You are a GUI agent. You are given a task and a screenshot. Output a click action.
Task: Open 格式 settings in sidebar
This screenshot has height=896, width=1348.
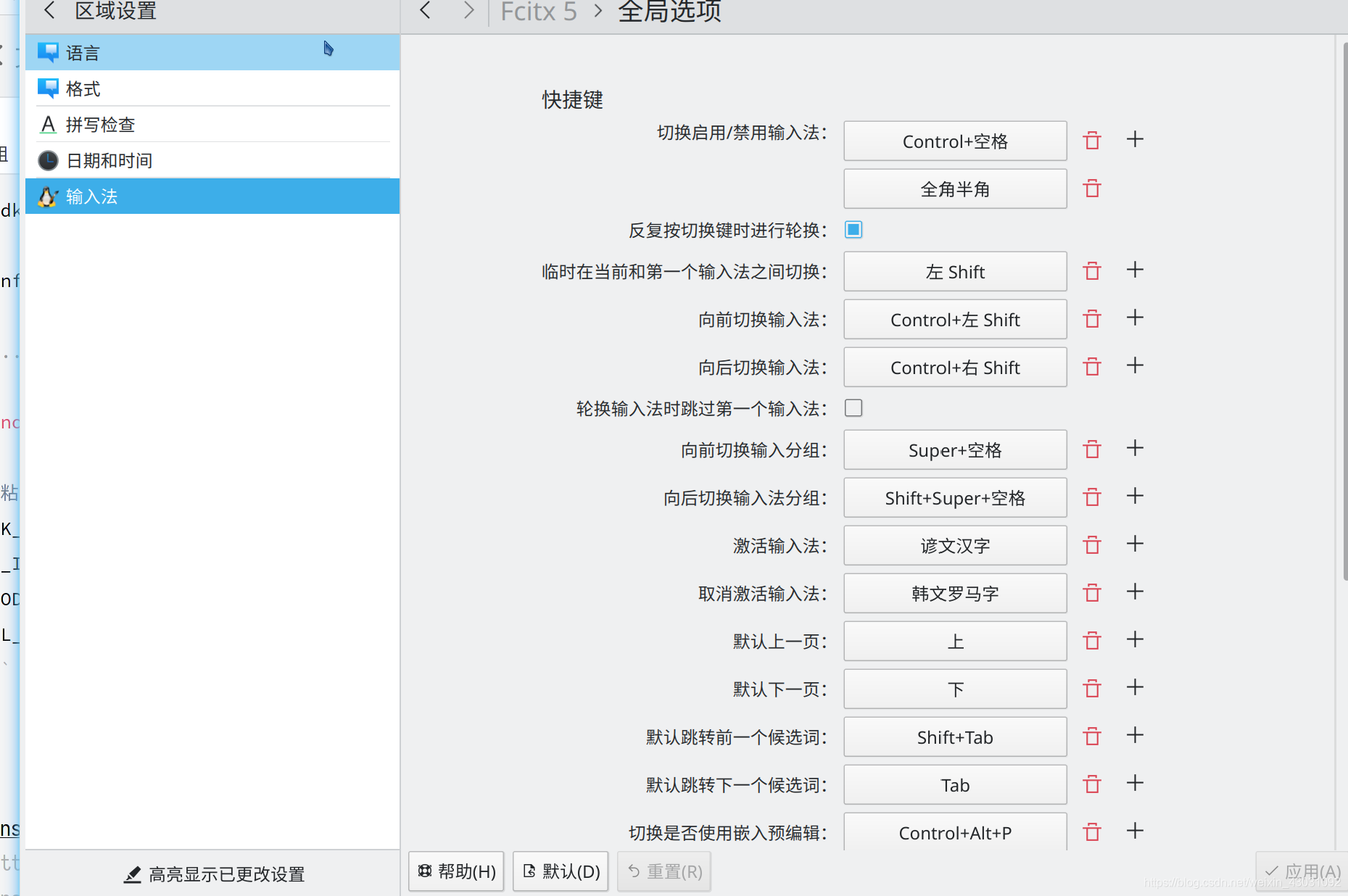(212, 88)
